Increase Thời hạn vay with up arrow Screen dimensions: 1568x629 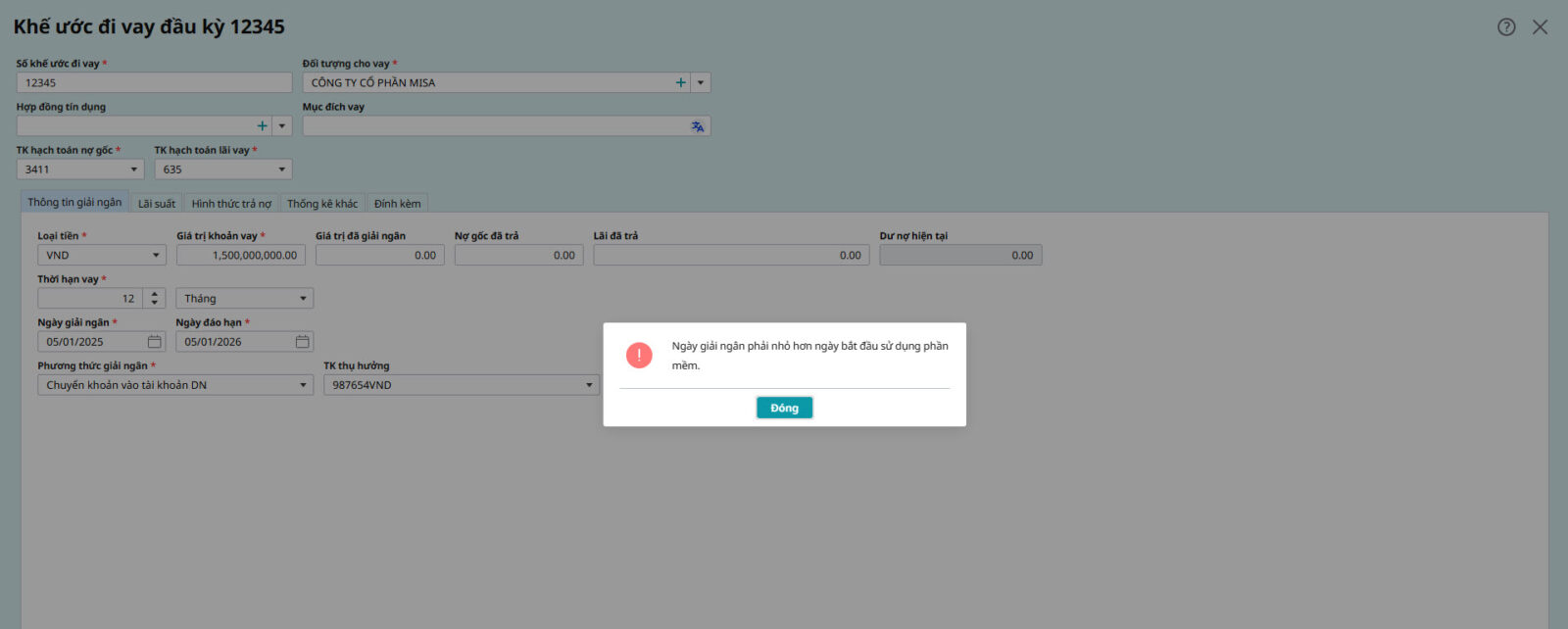click(154, 294)
